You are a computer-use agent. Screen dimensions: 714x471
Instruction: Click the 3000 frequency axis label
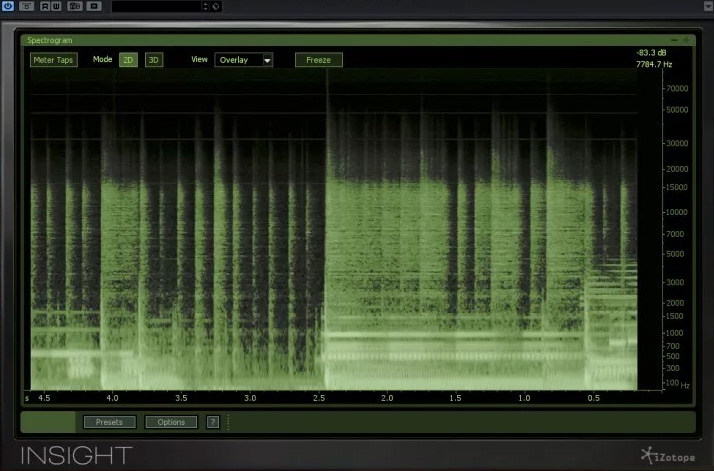tap(675, 282)
